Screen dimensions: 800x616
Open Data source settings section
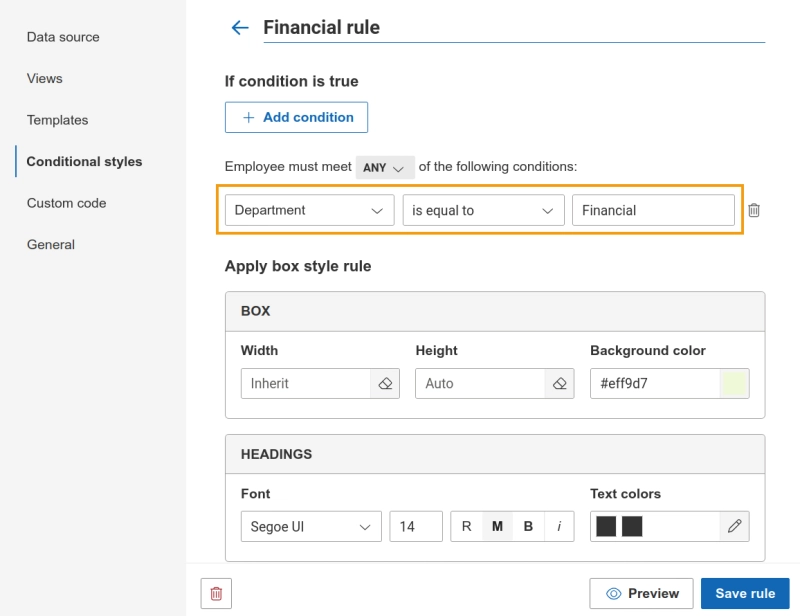pos(63,37)
